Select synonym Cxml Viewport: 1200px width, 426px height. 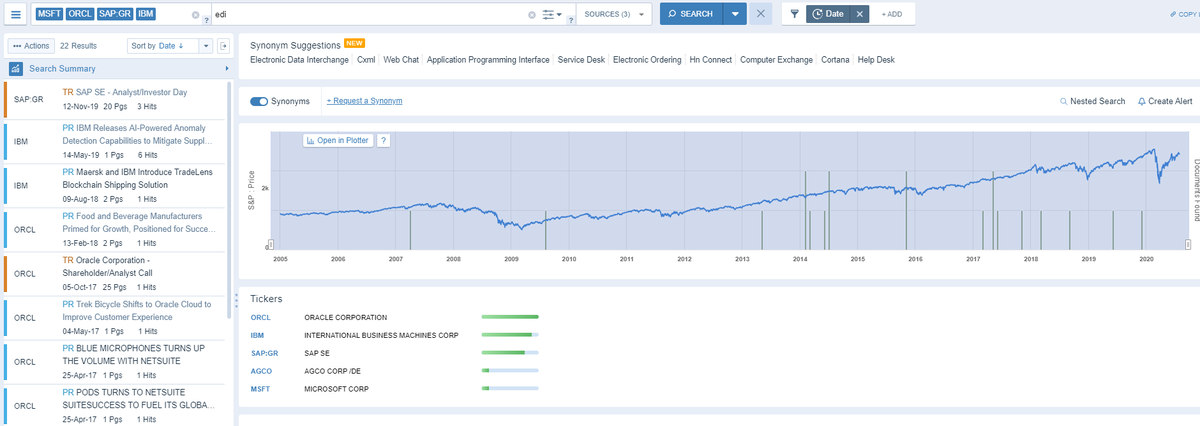pos(367,60)
